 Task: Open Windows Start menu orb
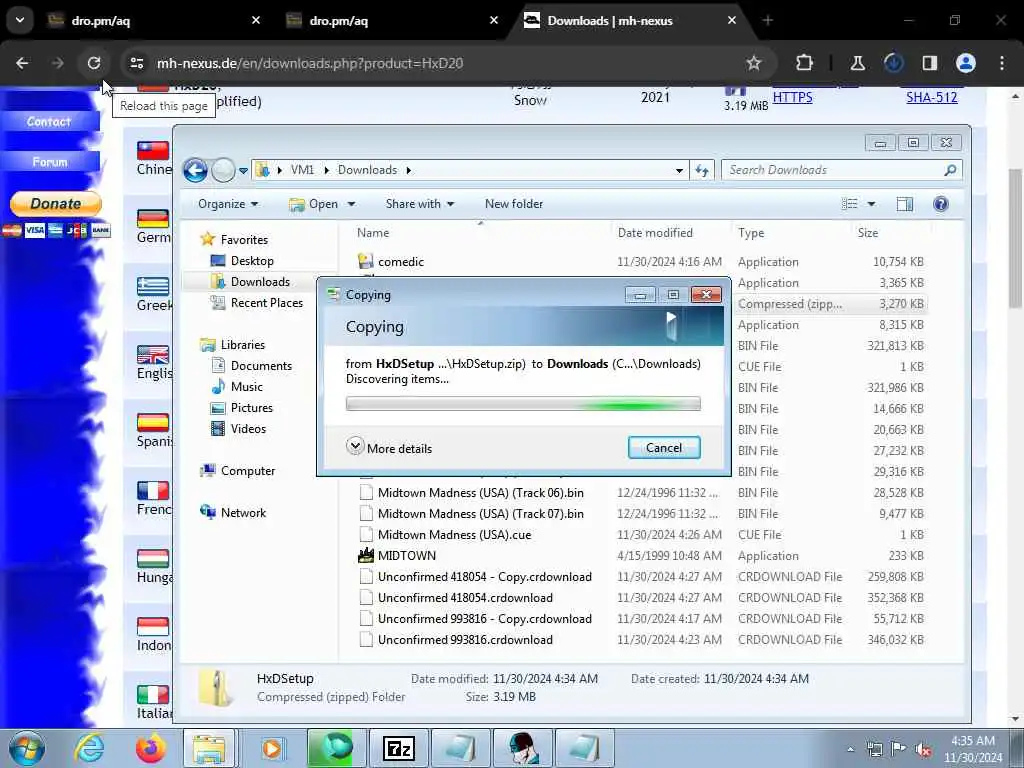27,748
